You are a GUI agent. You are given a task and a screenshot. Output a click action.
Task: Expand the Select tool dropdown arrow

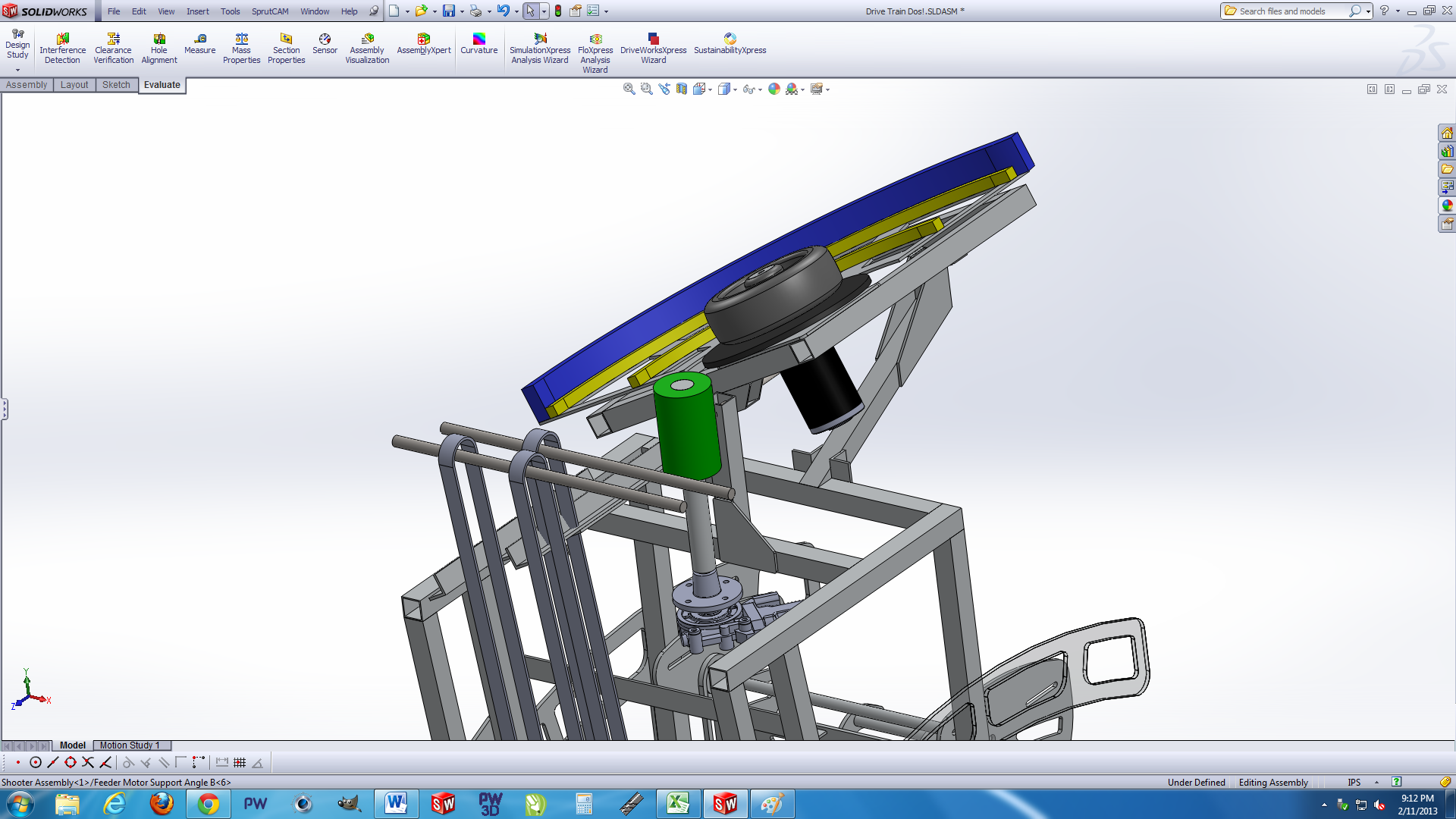click(x=544, y=11)
